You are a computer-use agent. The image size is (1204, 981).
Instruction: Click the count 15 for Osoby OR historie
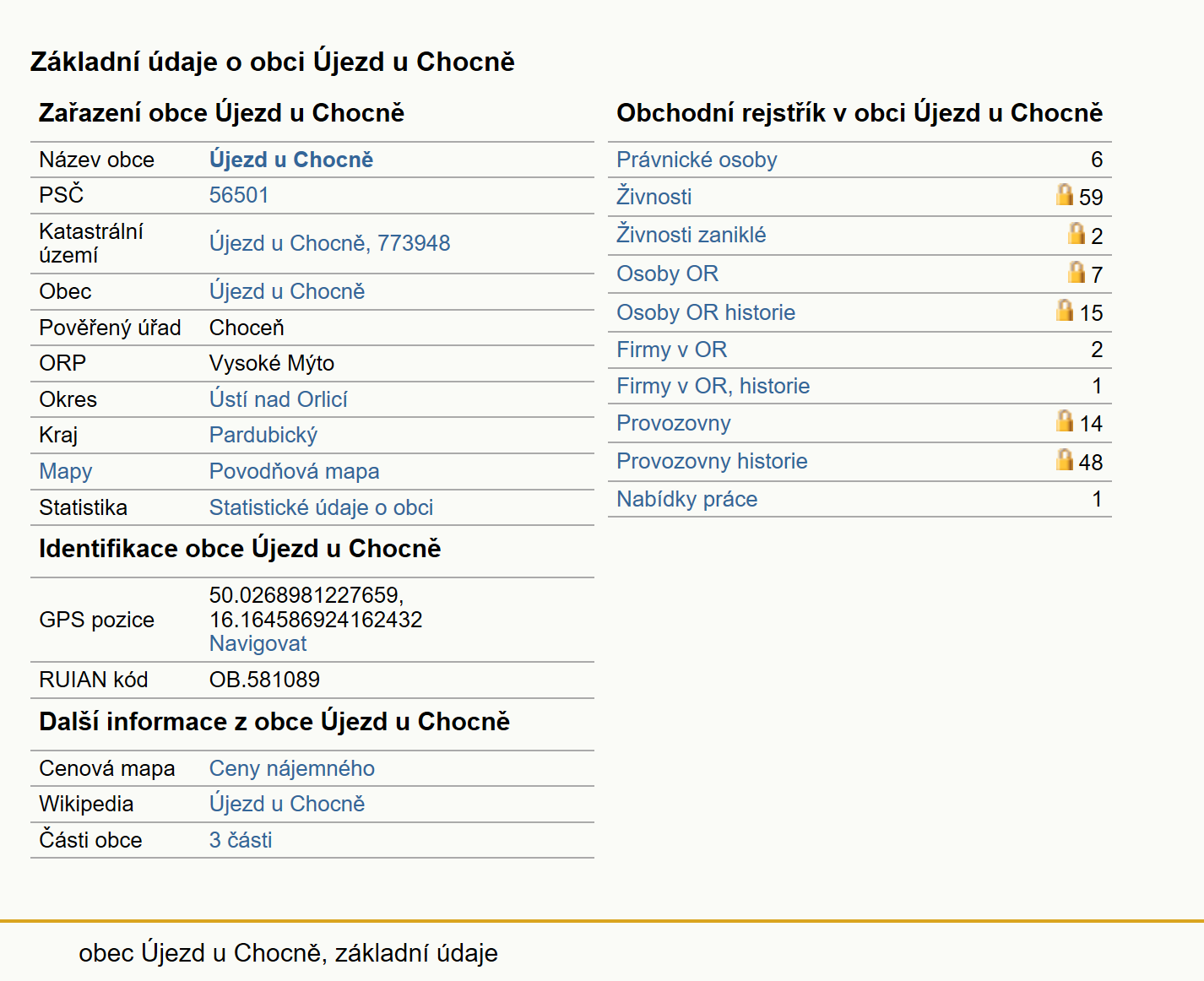tap(1091, 313)
